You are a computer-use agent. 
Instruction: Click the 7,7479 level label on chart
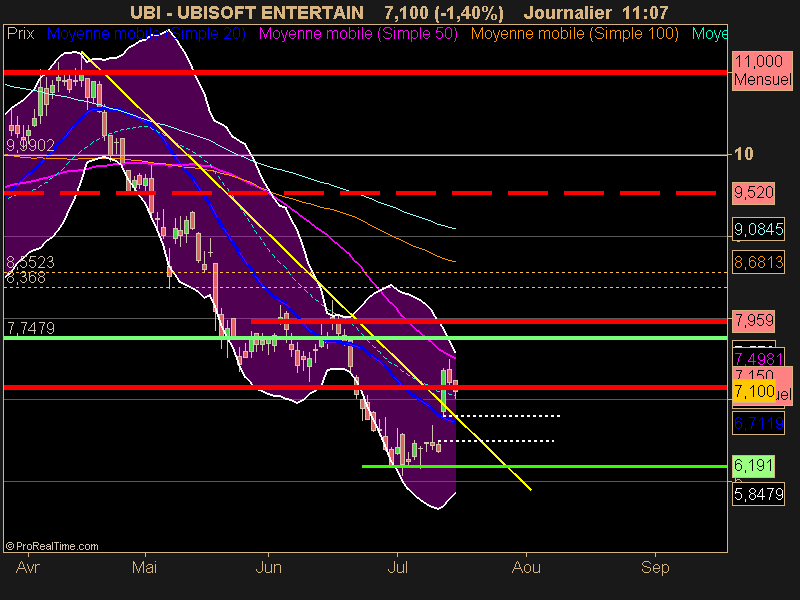click(30, 328)
